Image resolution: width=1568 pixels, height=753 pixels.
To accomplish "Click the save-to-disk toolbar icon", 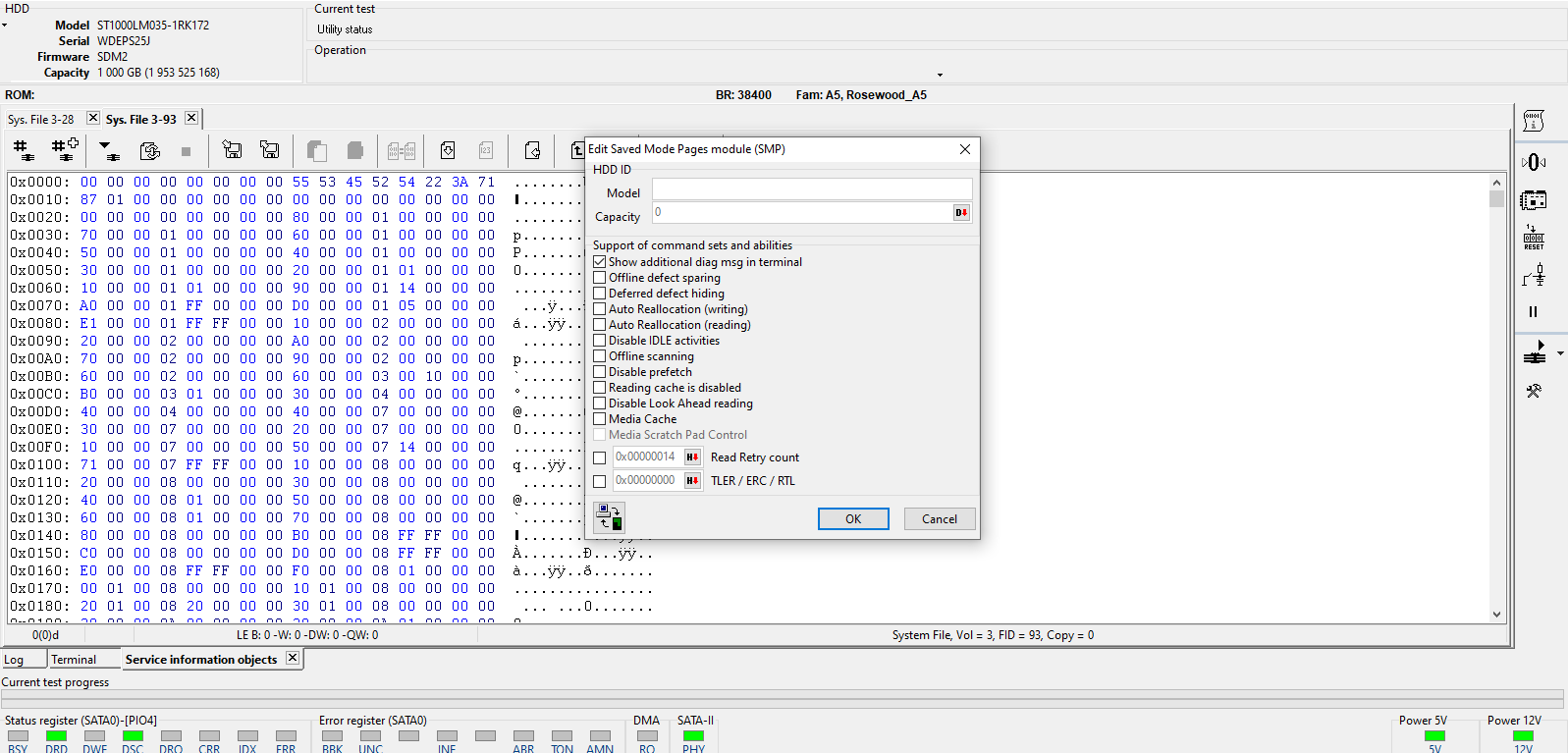I will click(233, 150).
